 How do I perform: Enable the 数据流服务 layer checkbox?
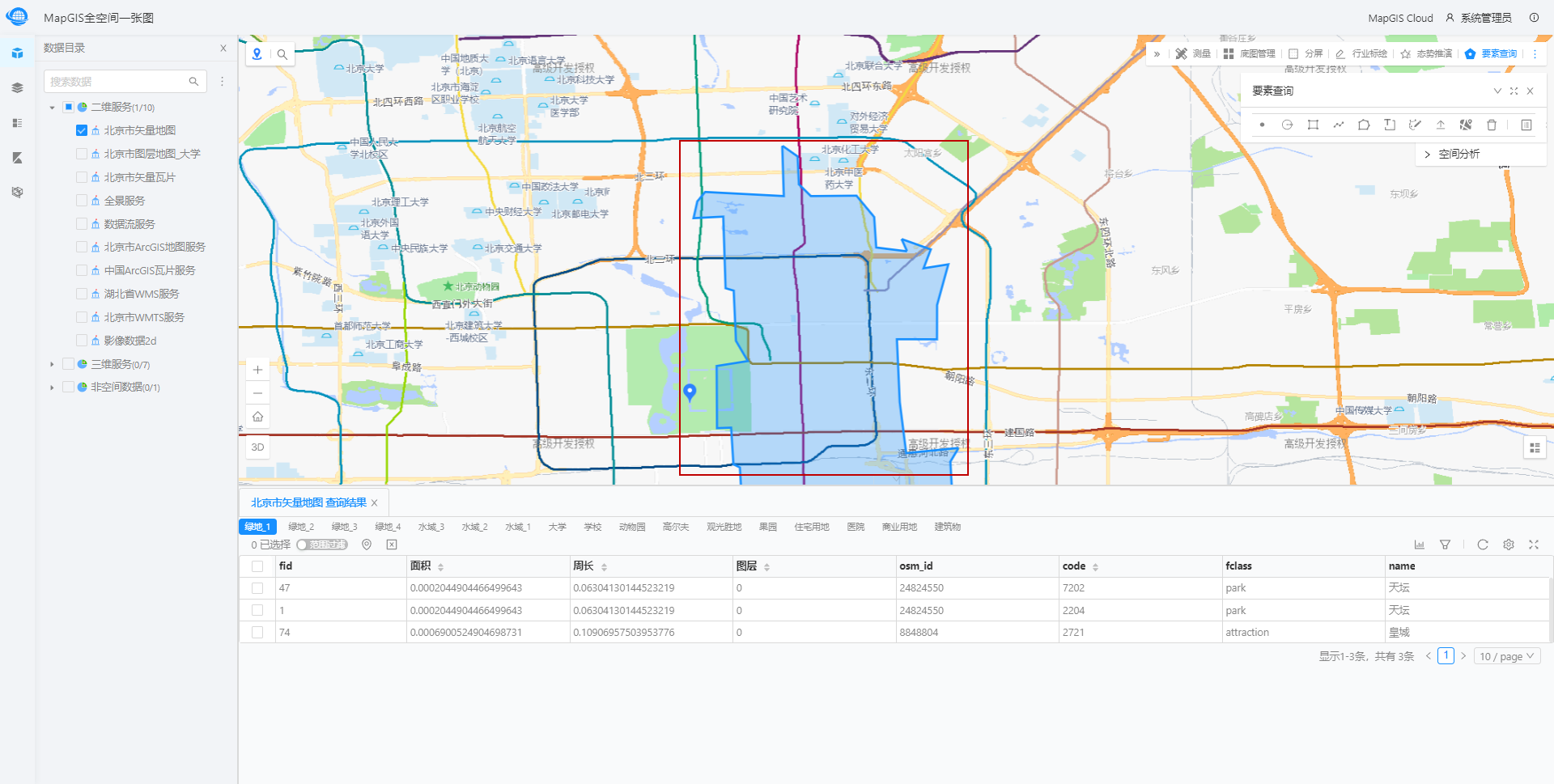click(x=82, y=224)
